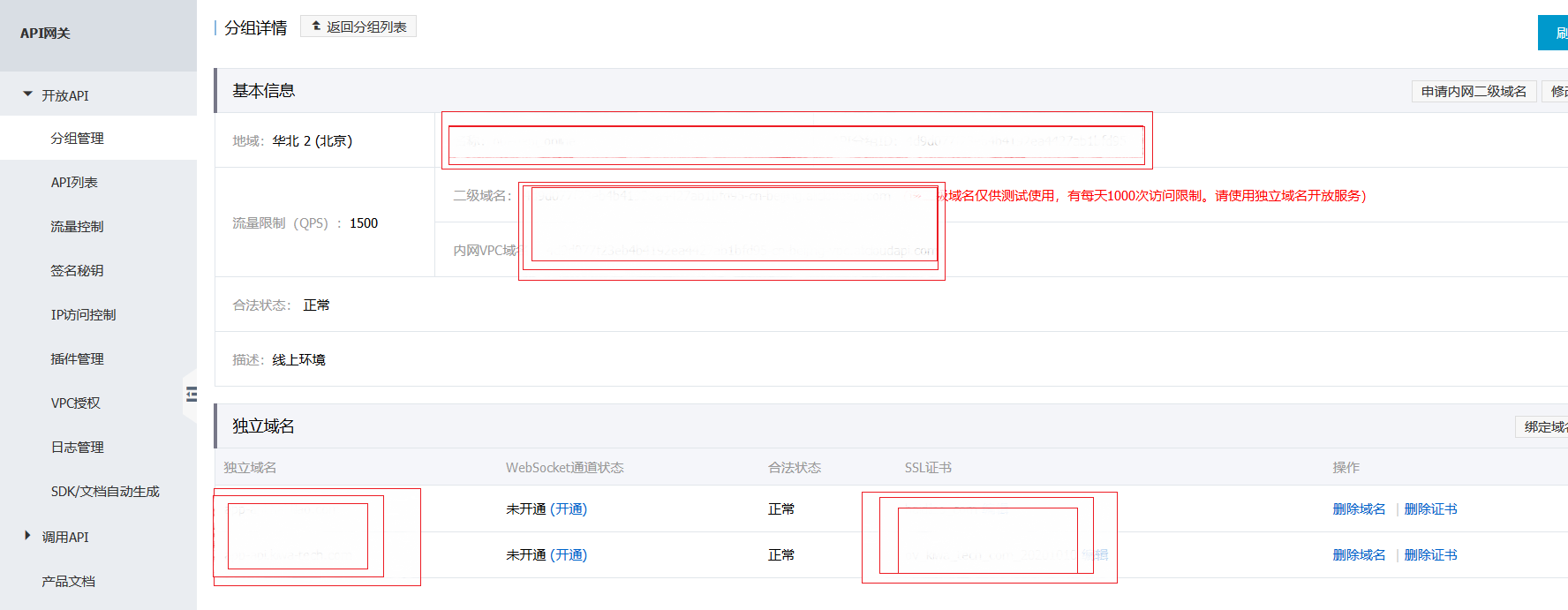
Task: Expand the 调用API menu arrow
Action: coord(28,535)
